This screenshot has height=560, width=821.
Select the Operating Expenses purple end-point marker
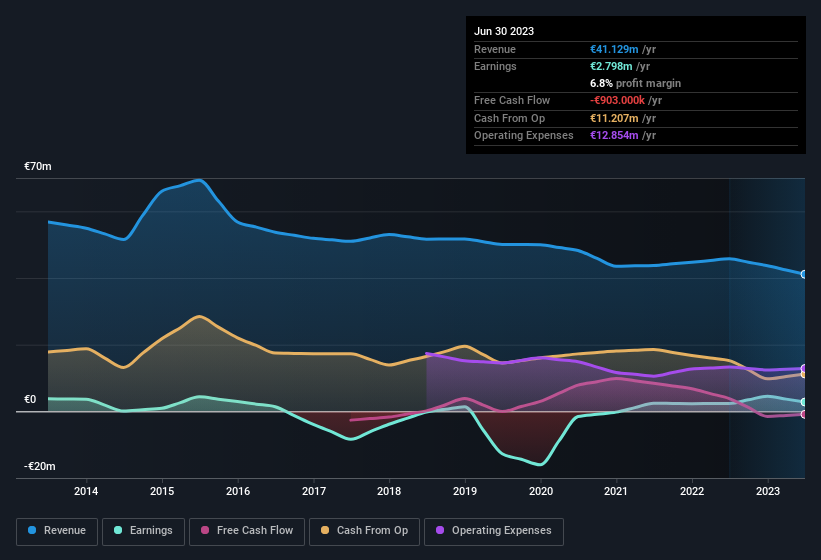804,368
